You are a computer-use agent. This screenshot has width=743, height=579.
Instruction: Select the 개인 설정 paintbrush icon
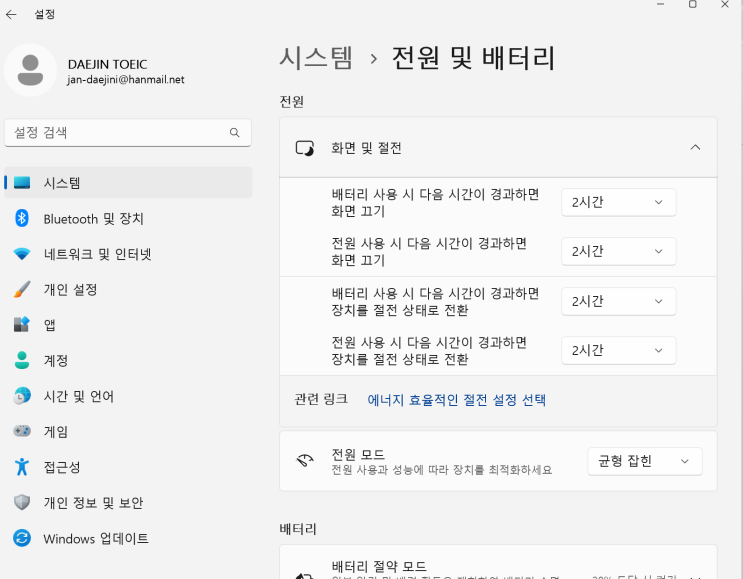tap(22, 290)
